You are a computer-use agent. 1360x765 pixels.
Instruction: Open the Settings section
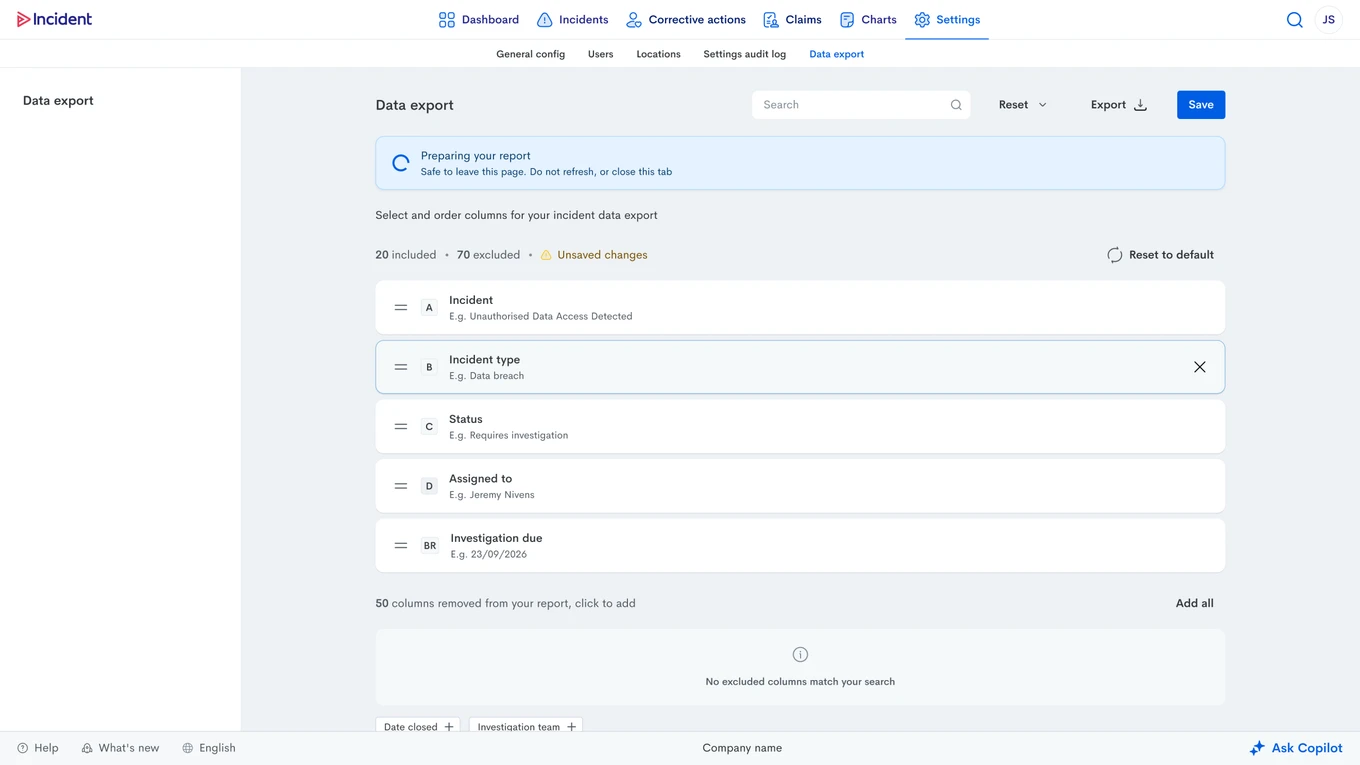(947, 20)
